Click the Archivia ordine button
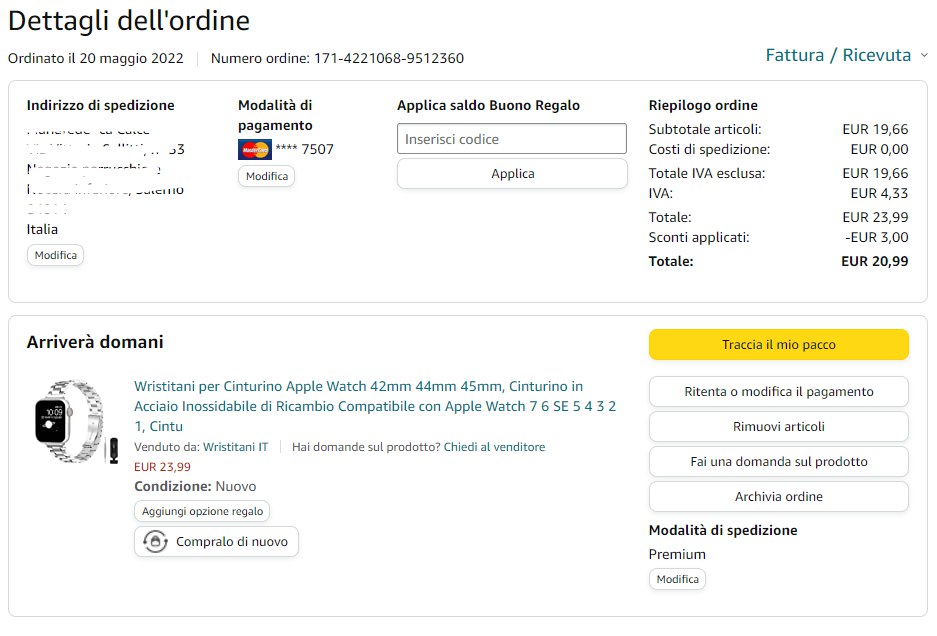Screen dimensions: 937x636 pyautogui.click(x=779, y=497)
